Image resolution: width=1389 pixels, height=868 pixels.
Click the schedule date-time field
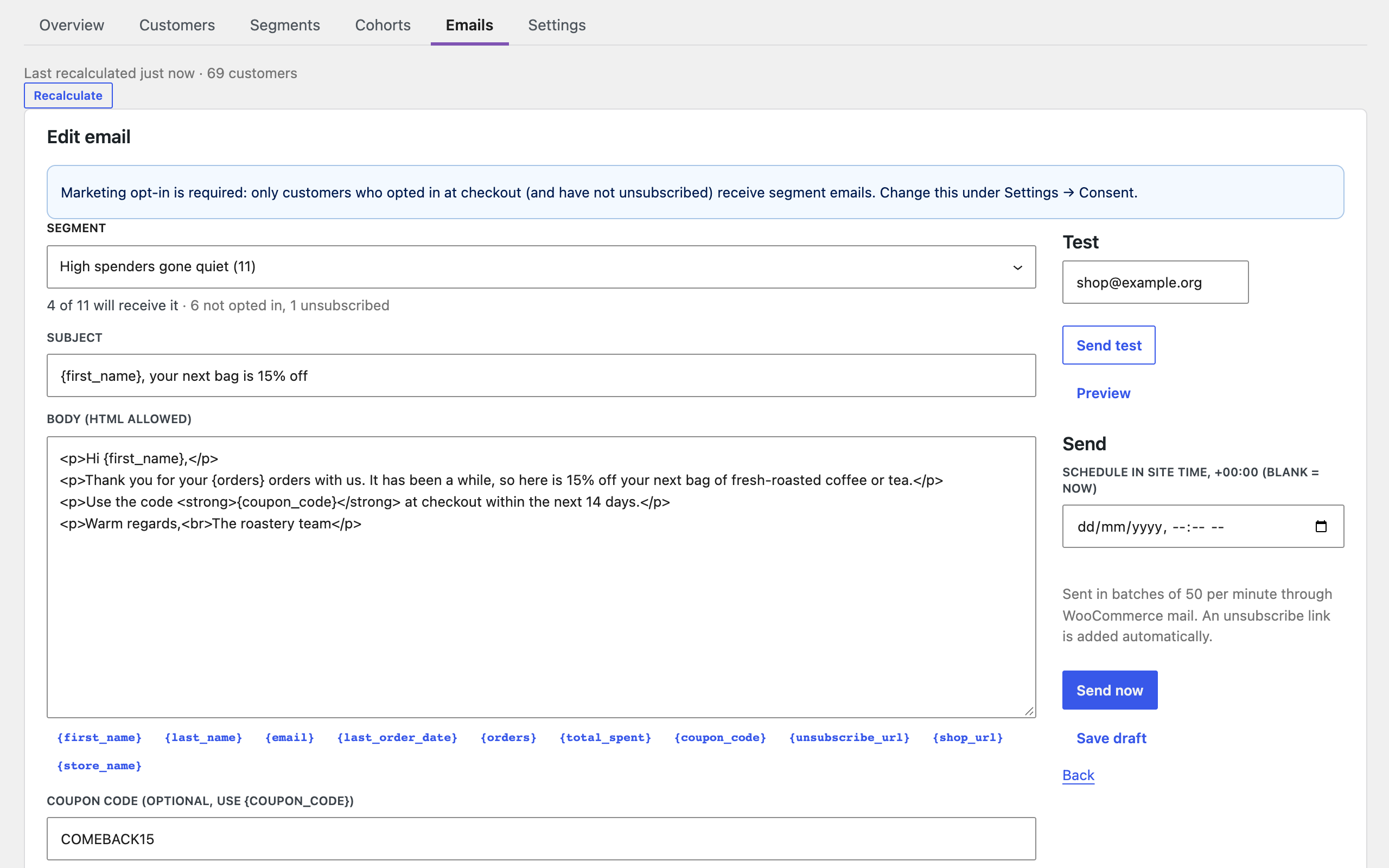(1203, 526)
